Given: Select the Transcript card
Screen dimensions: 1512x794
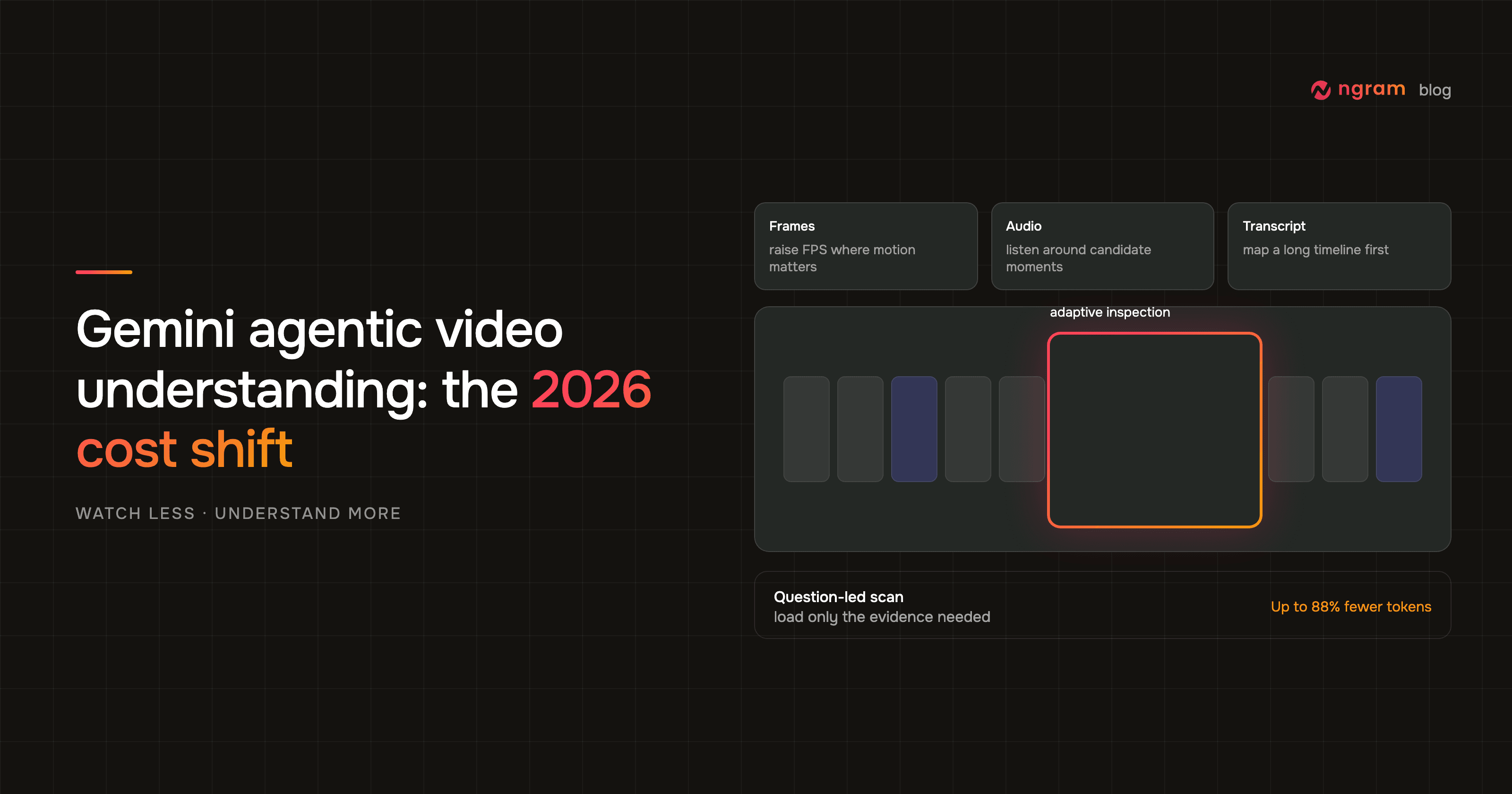Looking at the screenshot, I should (x=1339, y=246).
